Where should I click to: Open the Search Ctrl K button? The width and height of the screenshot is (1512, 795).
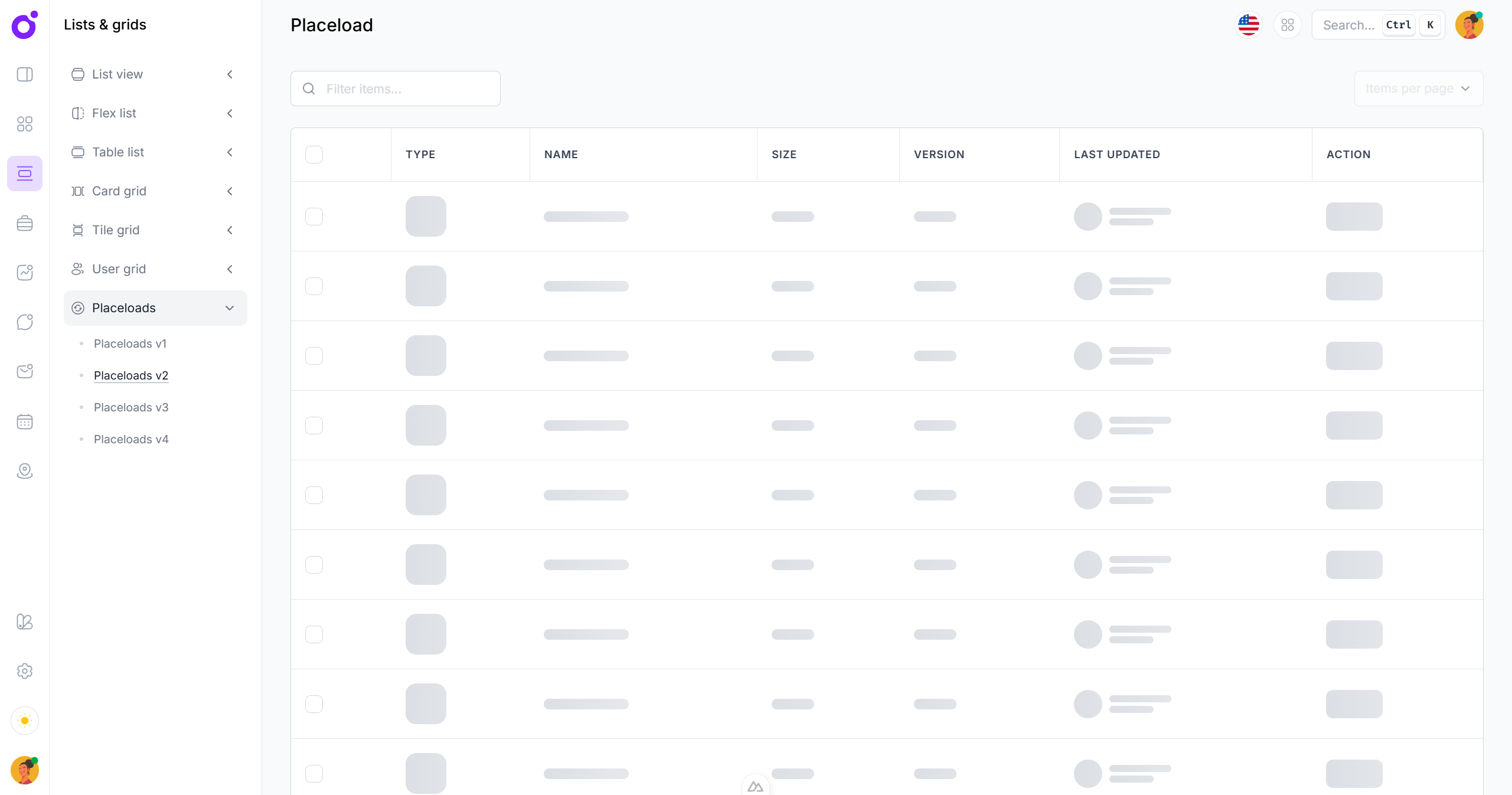[x=1378, y=25]
